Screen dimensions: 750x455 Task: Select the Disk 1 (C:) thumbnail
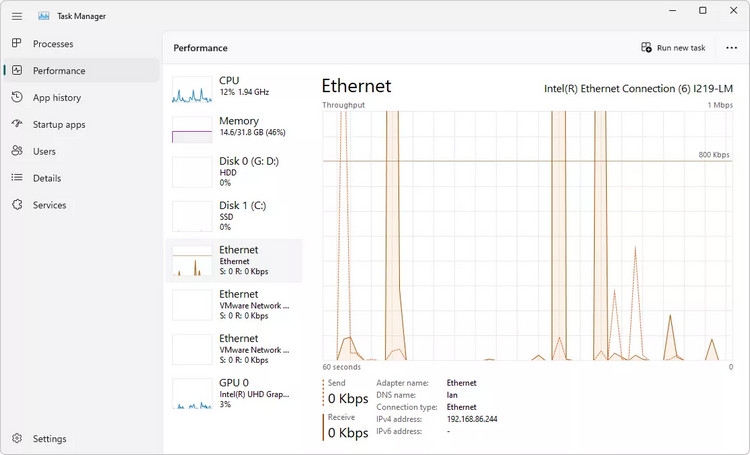tap(192, 216)
